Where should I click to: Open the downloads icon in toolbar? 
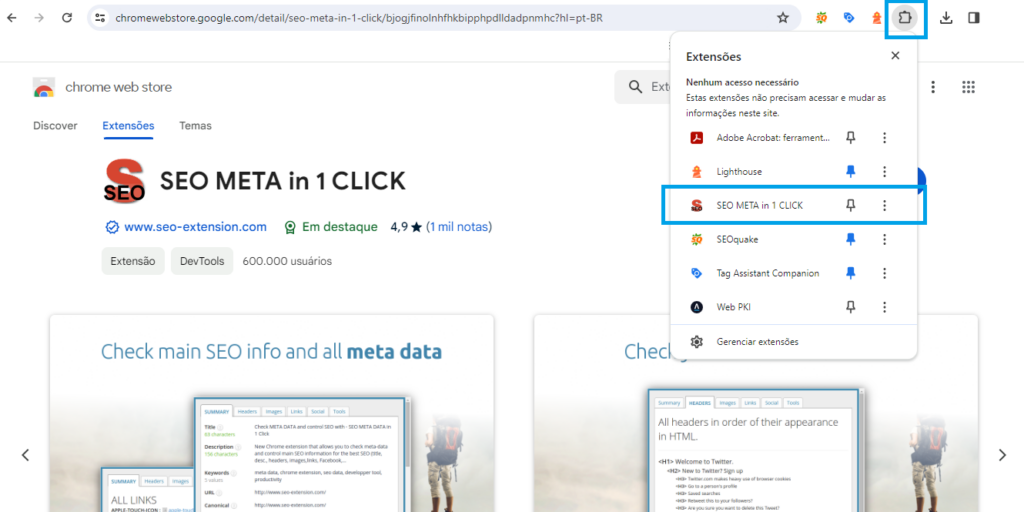[946, 18]
